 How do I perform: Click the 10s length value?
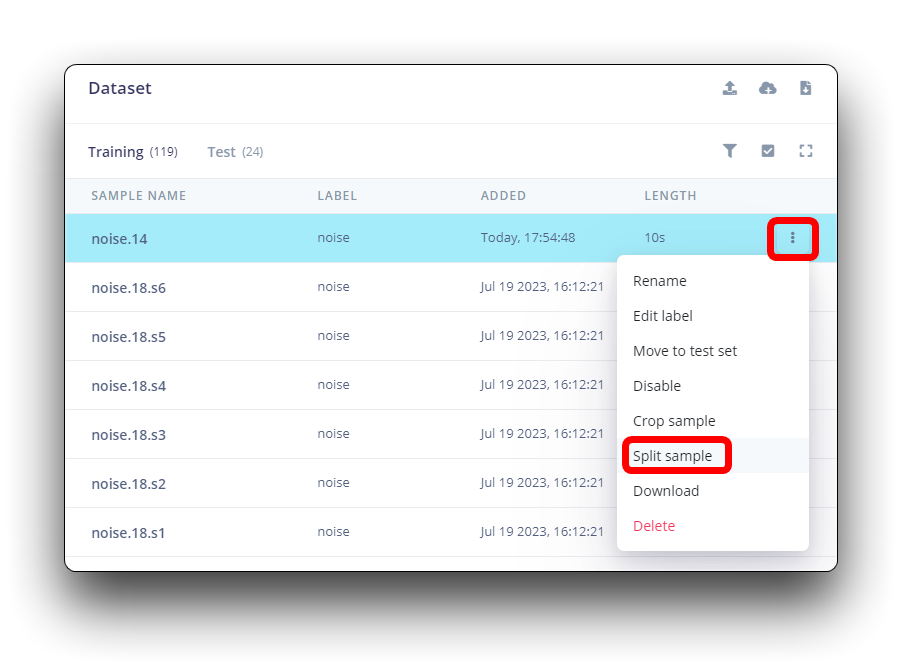coord(655,238)
